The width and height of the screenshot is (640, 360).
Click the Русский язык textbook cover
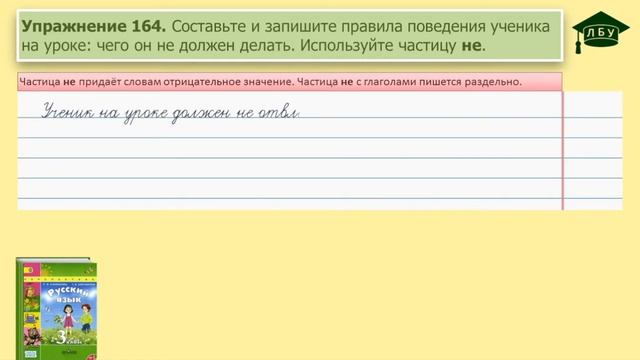(x=57, y=309)
